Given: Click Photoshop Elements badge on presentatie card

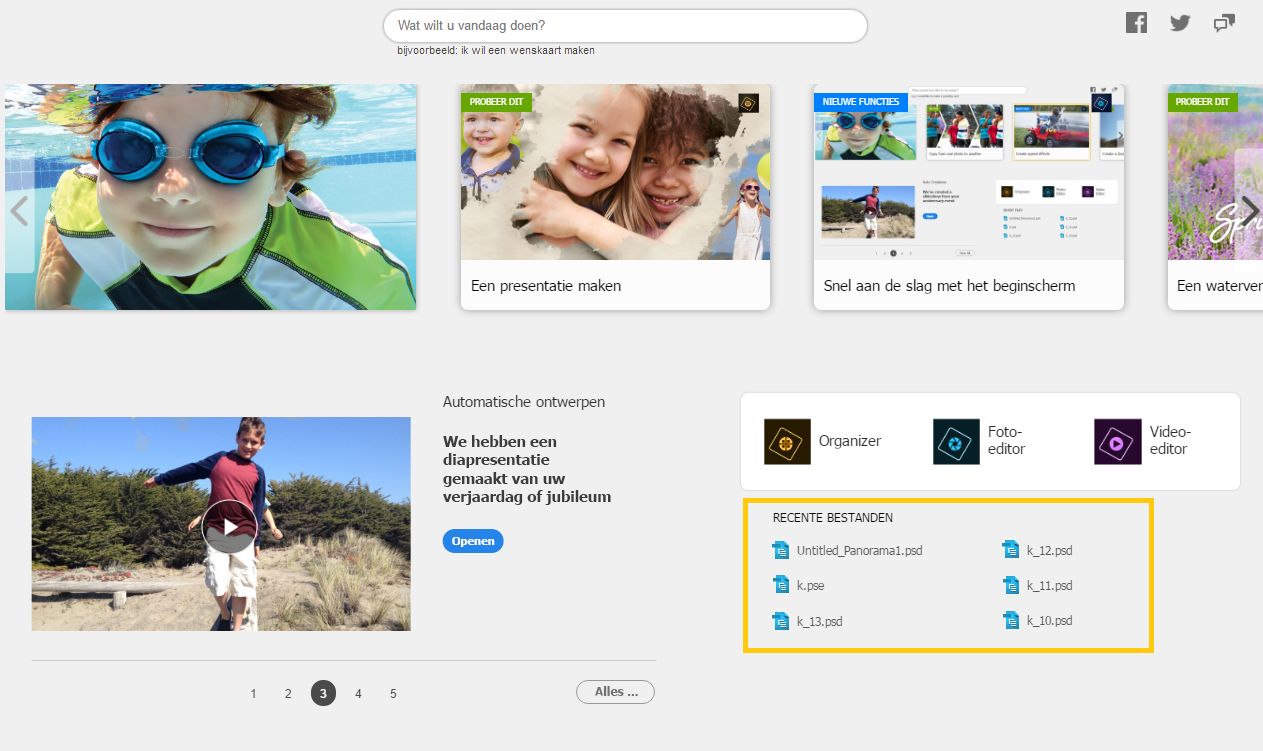Looking at the screenshot, I should 749,103.
